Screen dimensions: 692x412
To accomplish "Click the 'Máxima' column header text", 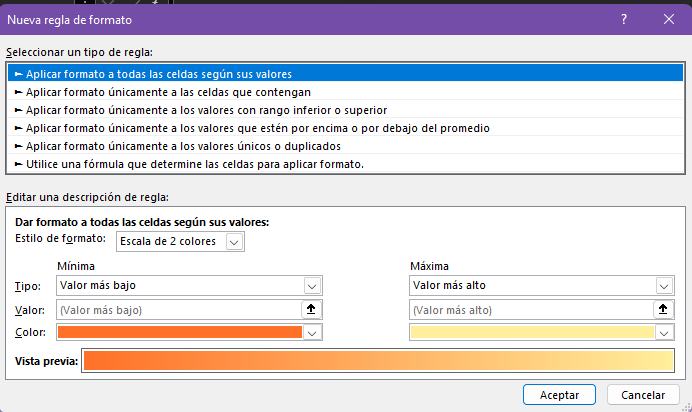I will (429, 266).
